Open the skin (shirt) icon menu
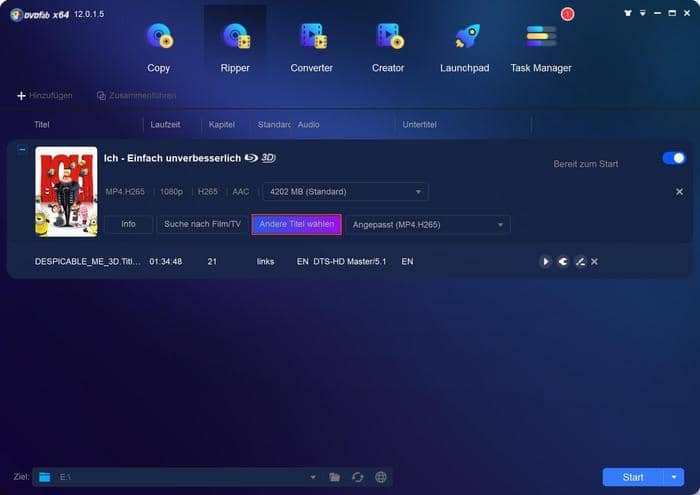Viewport: 700px width, 495px height. [628, 13]
